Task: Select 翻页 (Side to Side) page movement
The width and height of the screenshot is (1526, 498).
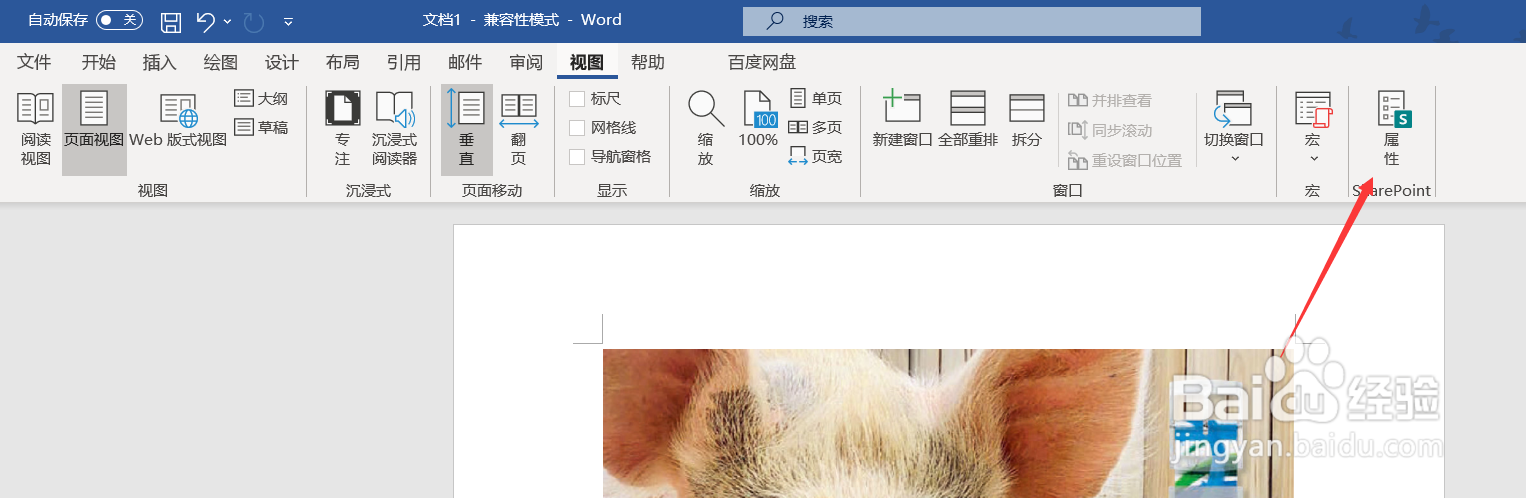Action: point(519,130)
